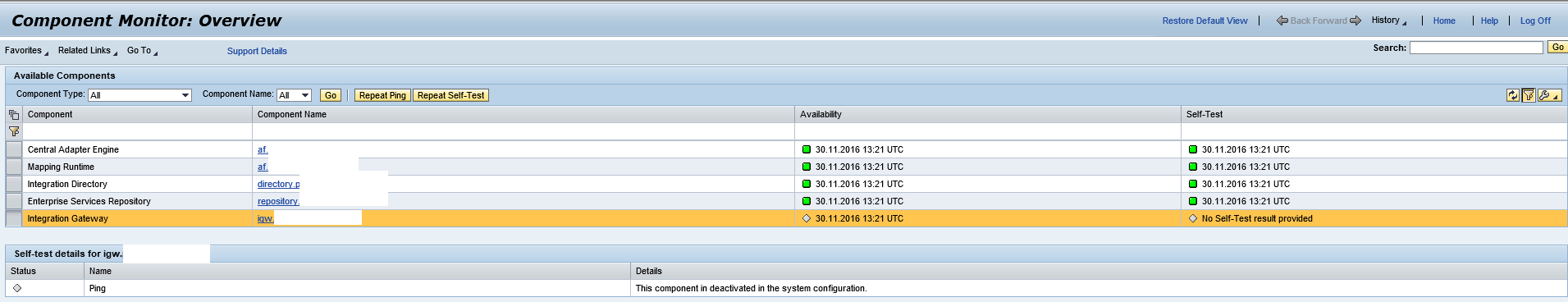Click Ping status diamond icon in details
The image size is (1568, 302).
(17, 288)
